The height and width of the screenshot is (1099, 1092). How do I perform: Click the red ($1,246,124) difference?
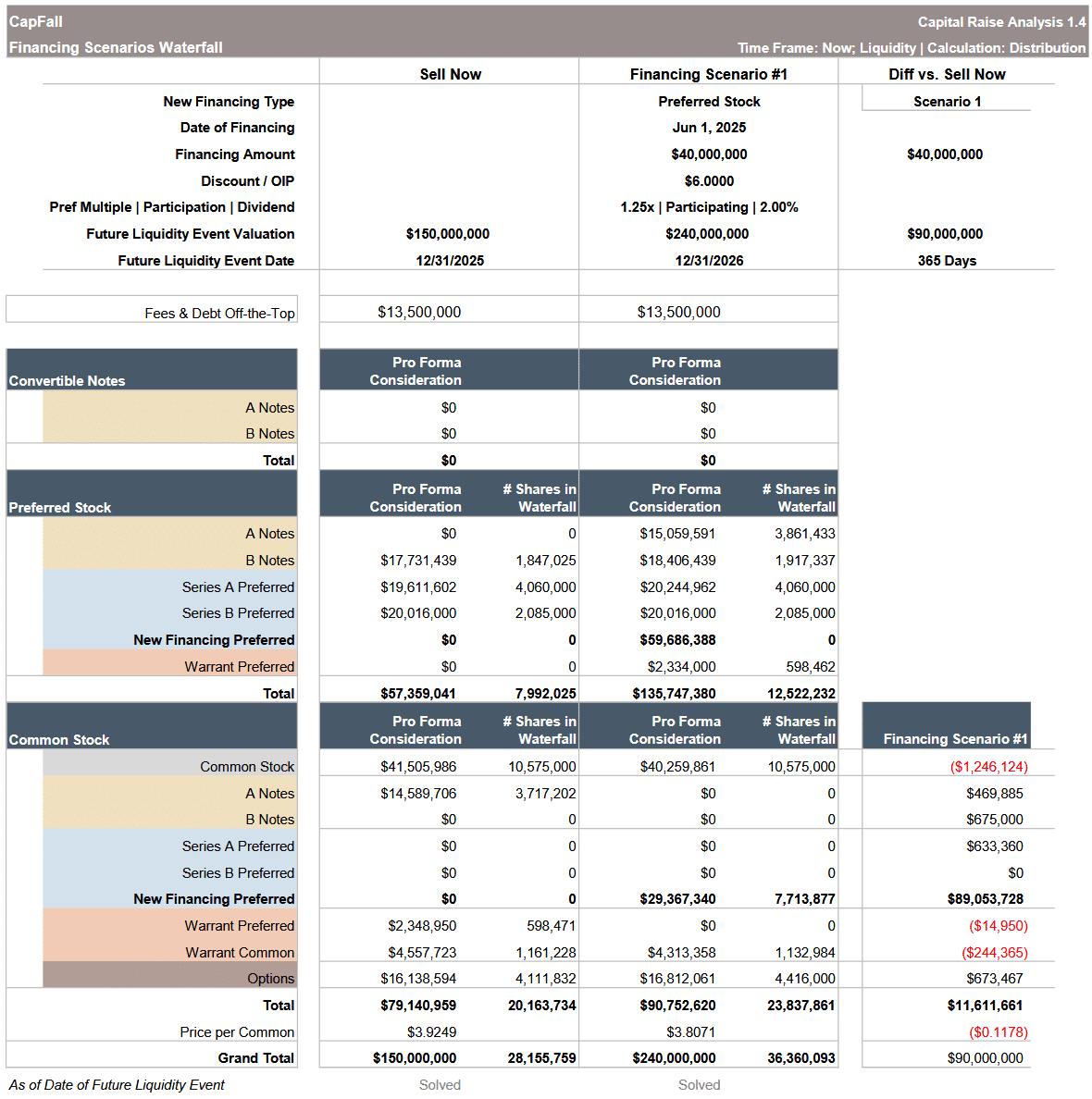(989, 768)
